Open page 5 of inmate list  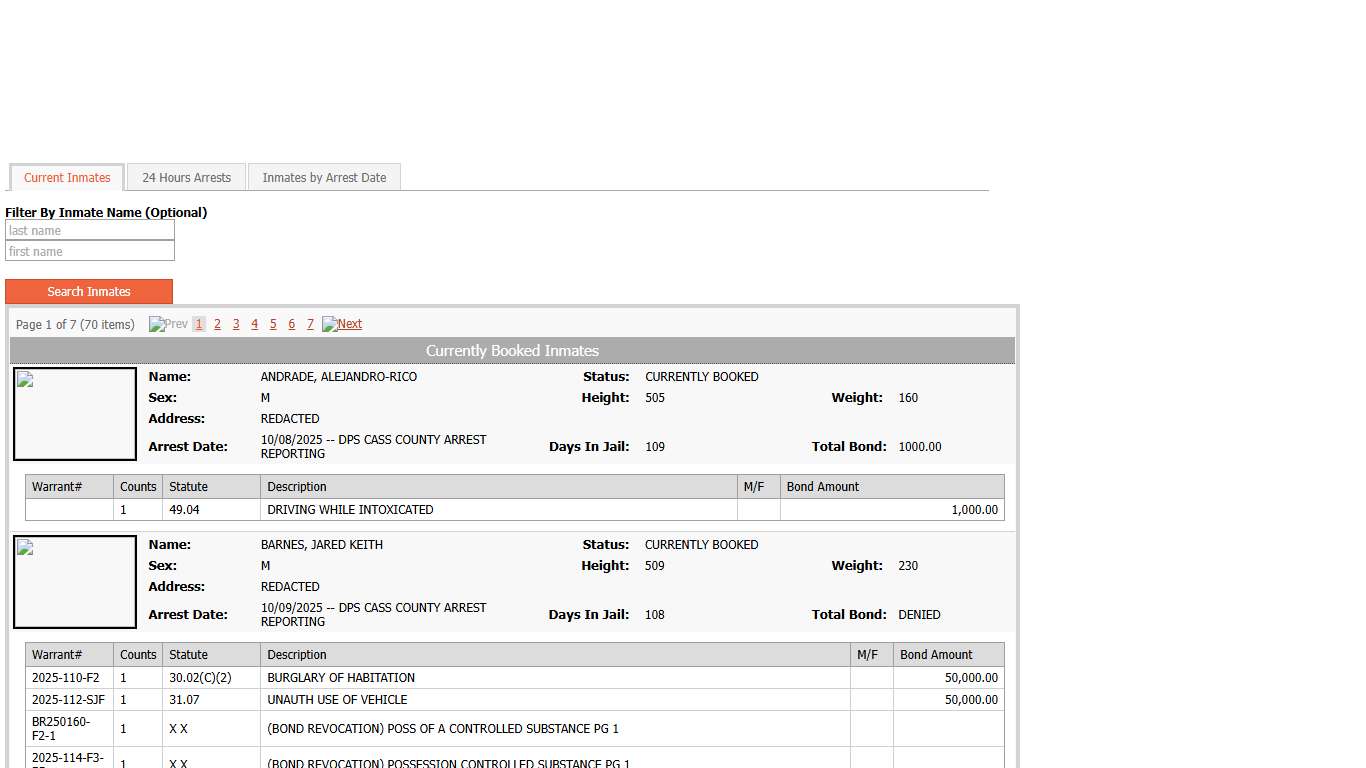(x=273, y=324)
